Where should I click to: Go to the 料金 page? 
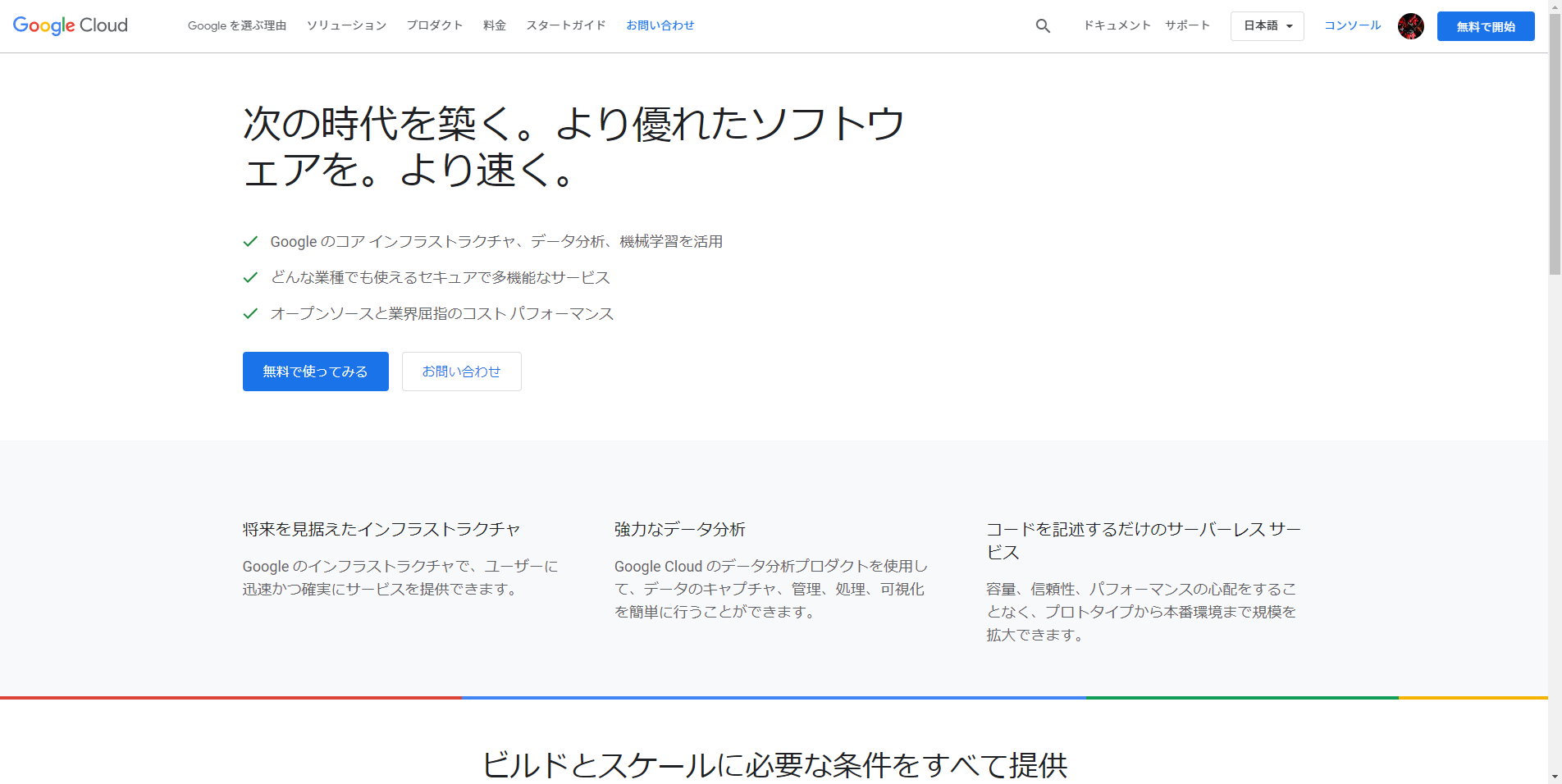click(x=495, y=25)
